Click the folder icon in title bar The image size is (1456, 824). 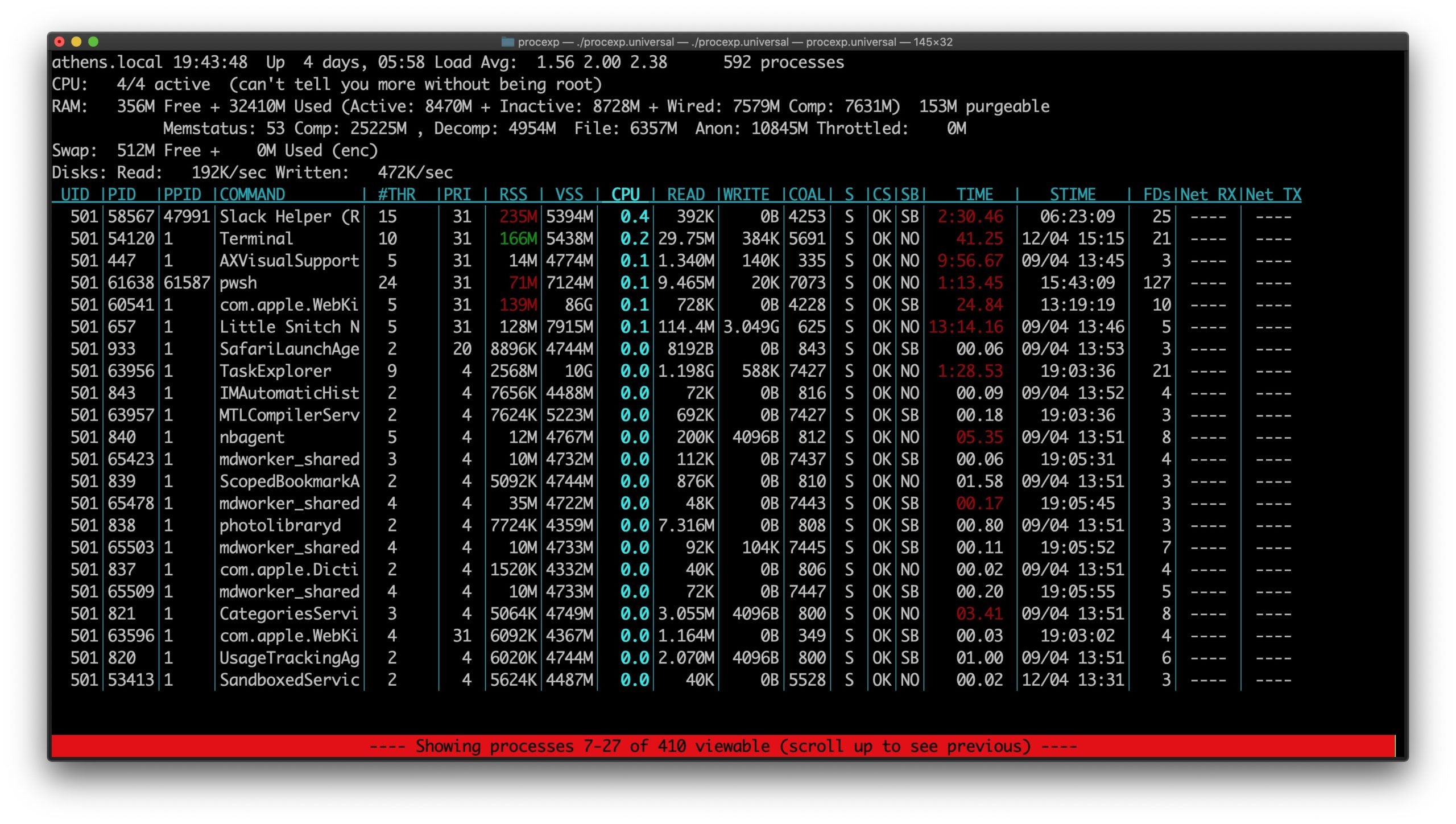tap(507, 42)
